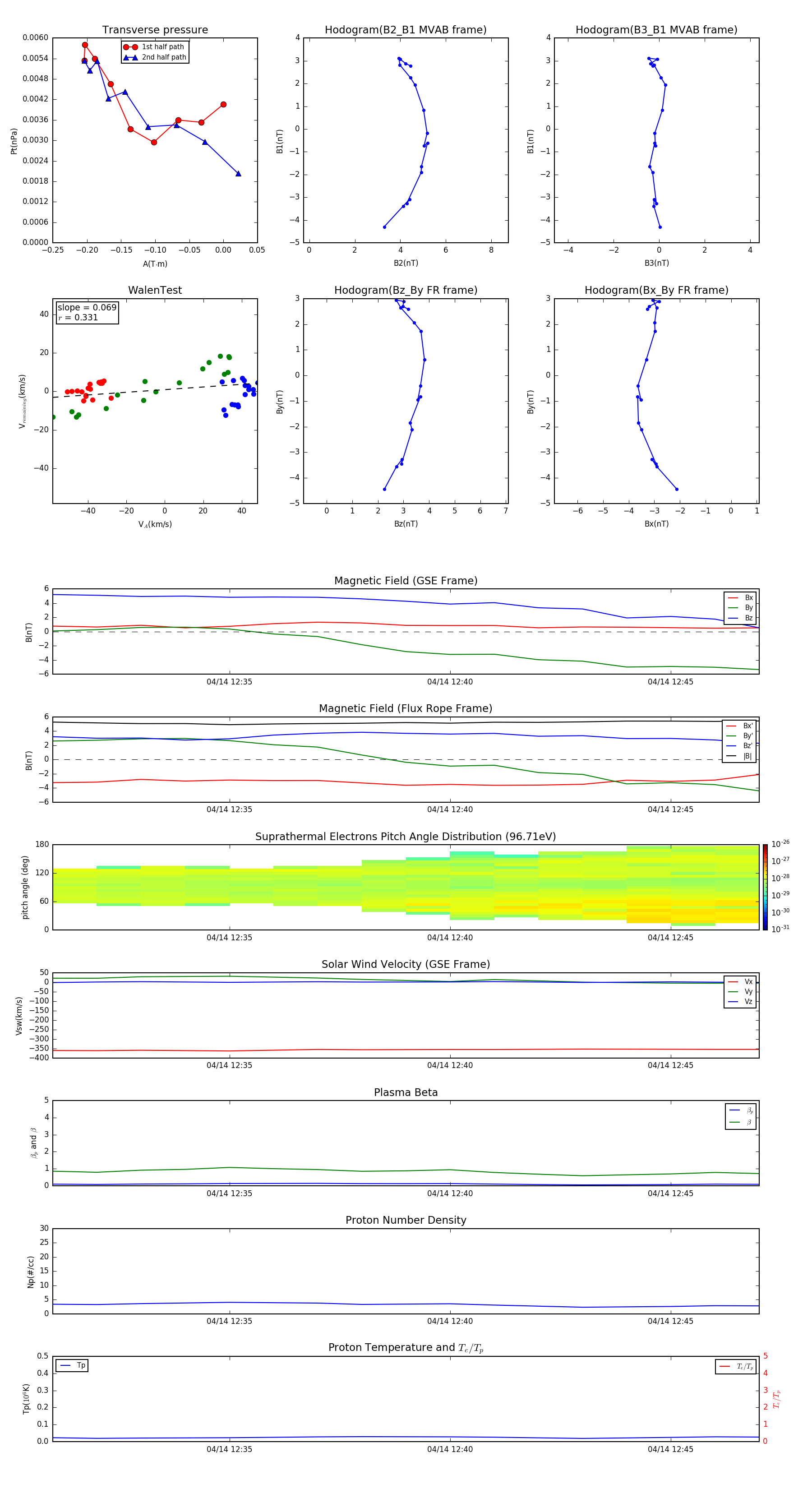Click the 'β_p and β' y-axis label
The image size is (812, 1489).
(x=33, y=1143)
